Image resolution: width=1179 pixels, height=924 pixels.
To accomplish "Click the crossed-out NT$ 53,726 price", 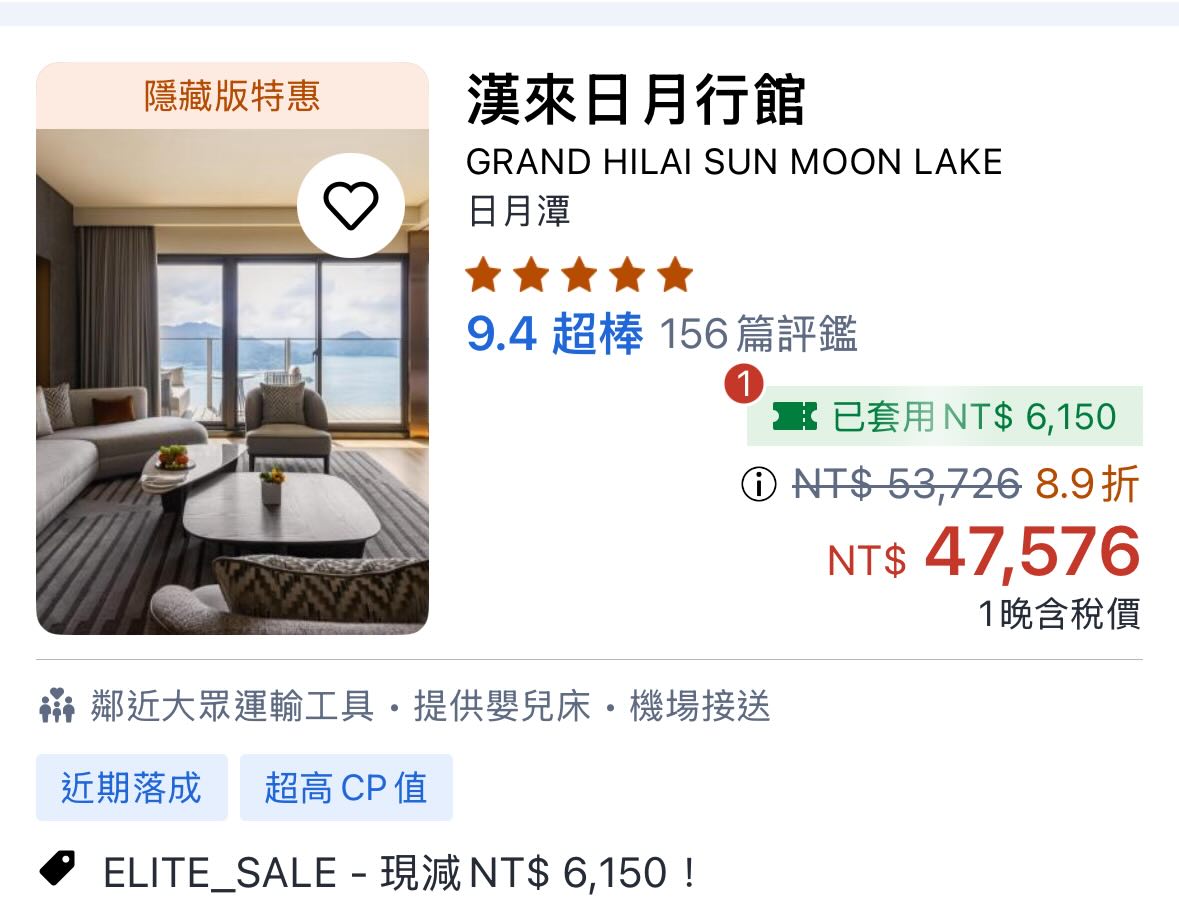I will point(906,485).
